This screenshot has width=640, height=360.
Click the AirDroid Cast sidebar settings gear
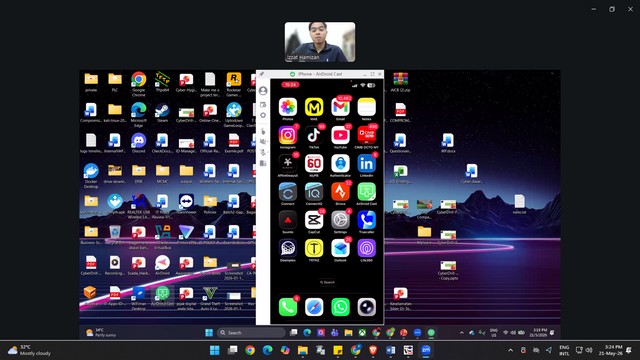tap(263, 116)
